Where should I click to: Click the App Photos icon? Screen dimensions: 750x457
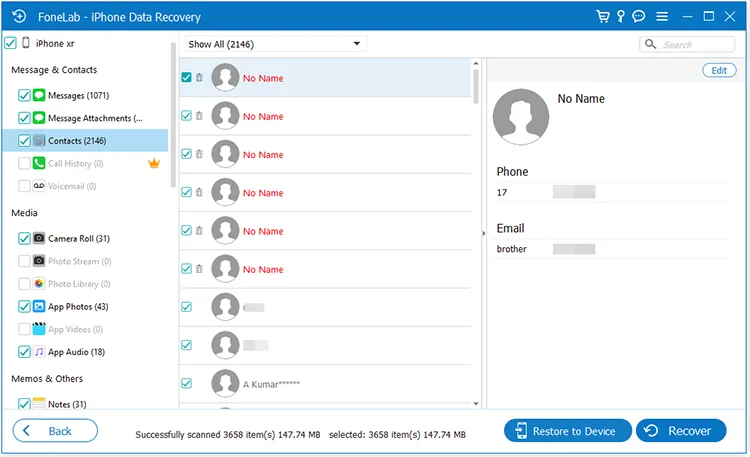click(x=39, y=306)
